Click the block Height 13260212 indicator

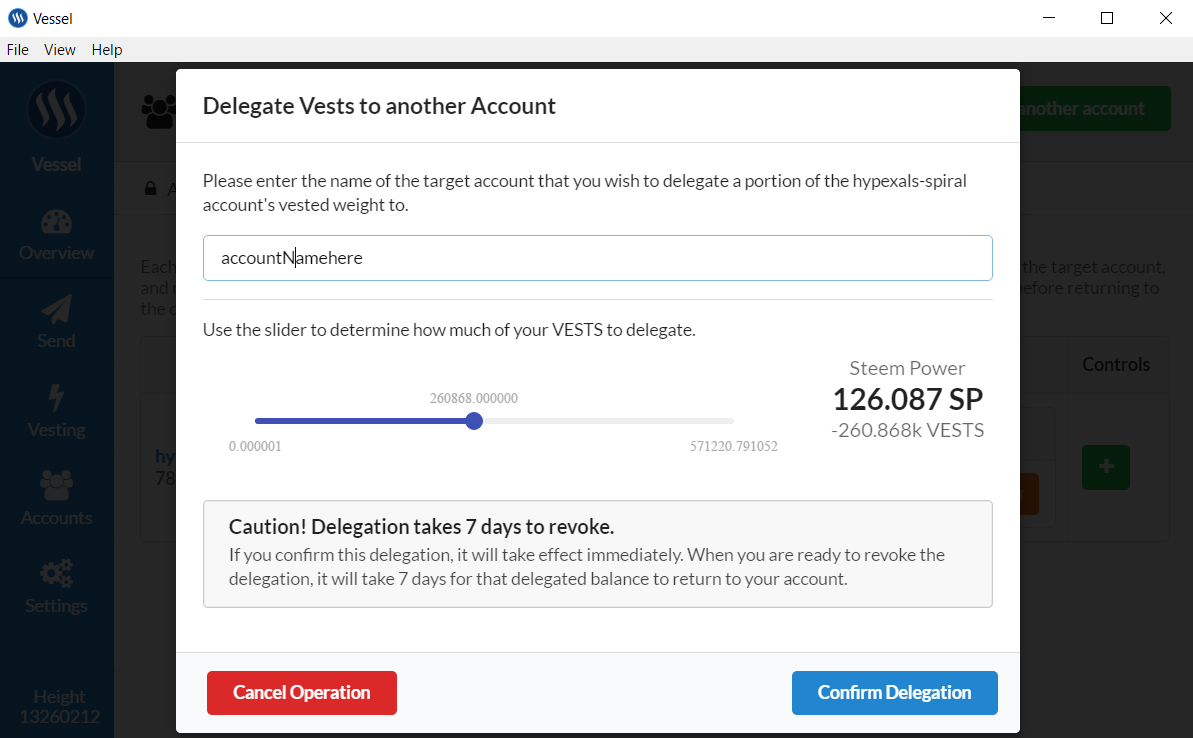pos(59,707)
